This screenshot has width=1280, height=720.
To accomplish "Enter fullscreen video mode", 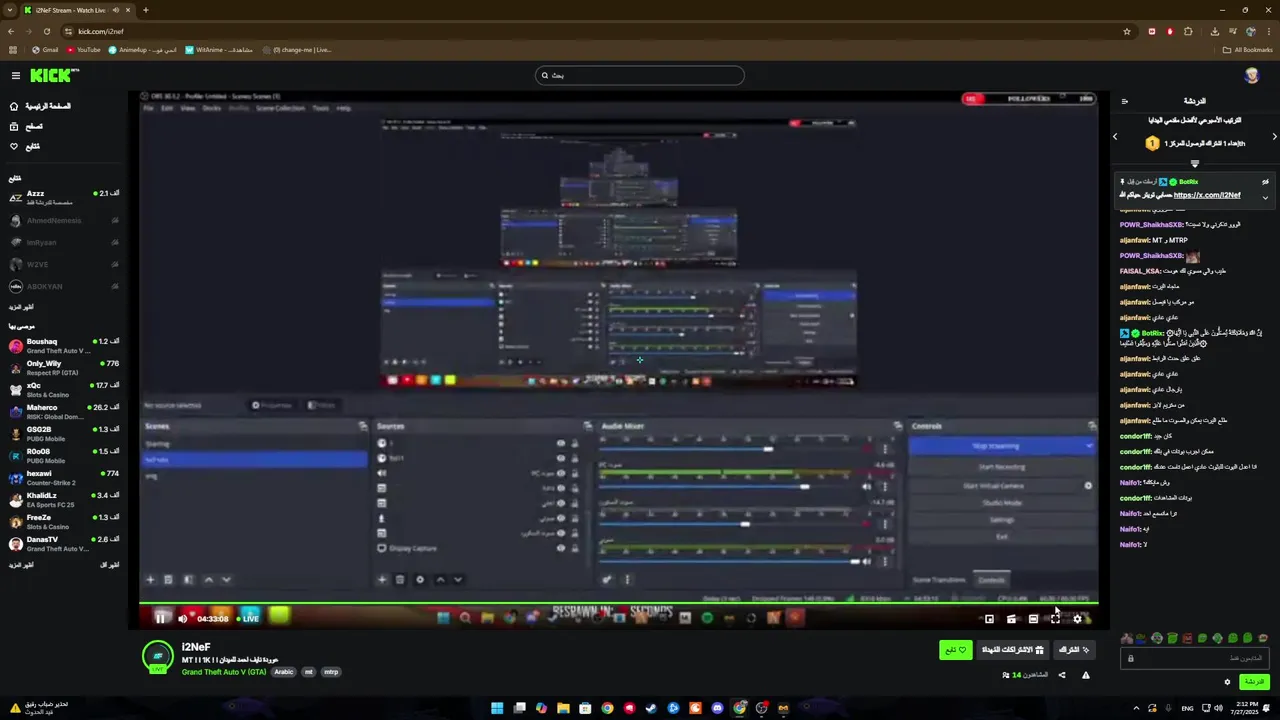I will pos(1055,619).
